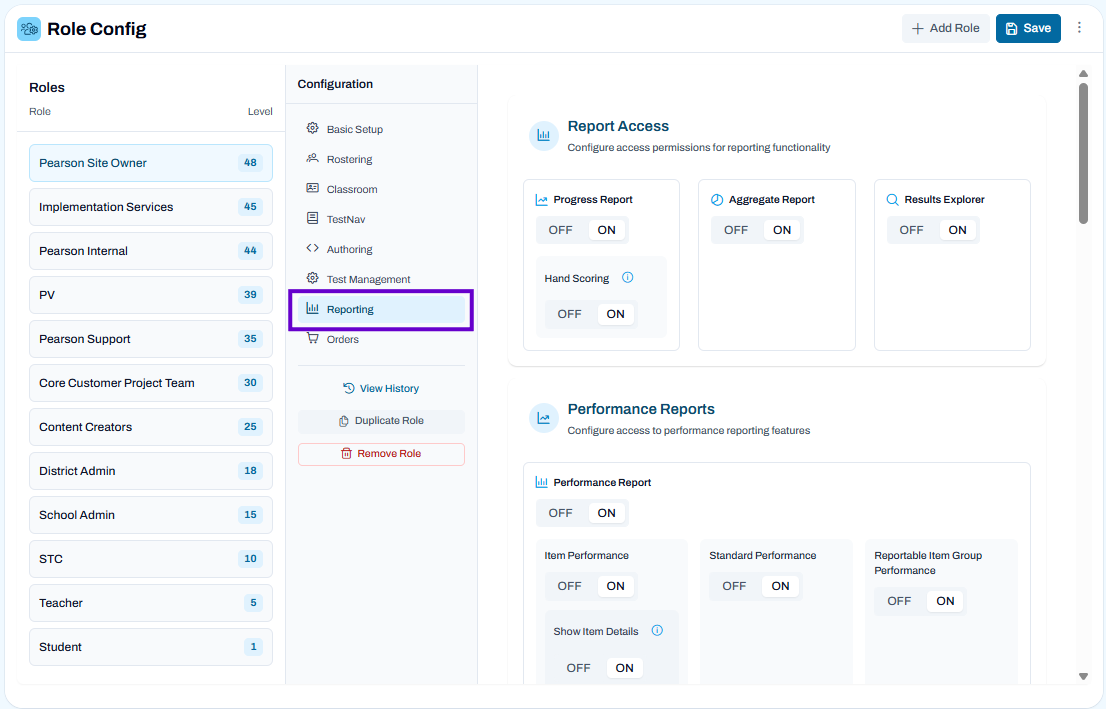Viewport: 1106px width, 709px height.
Task: Click the Add Role button
Action: click(945, 28)
